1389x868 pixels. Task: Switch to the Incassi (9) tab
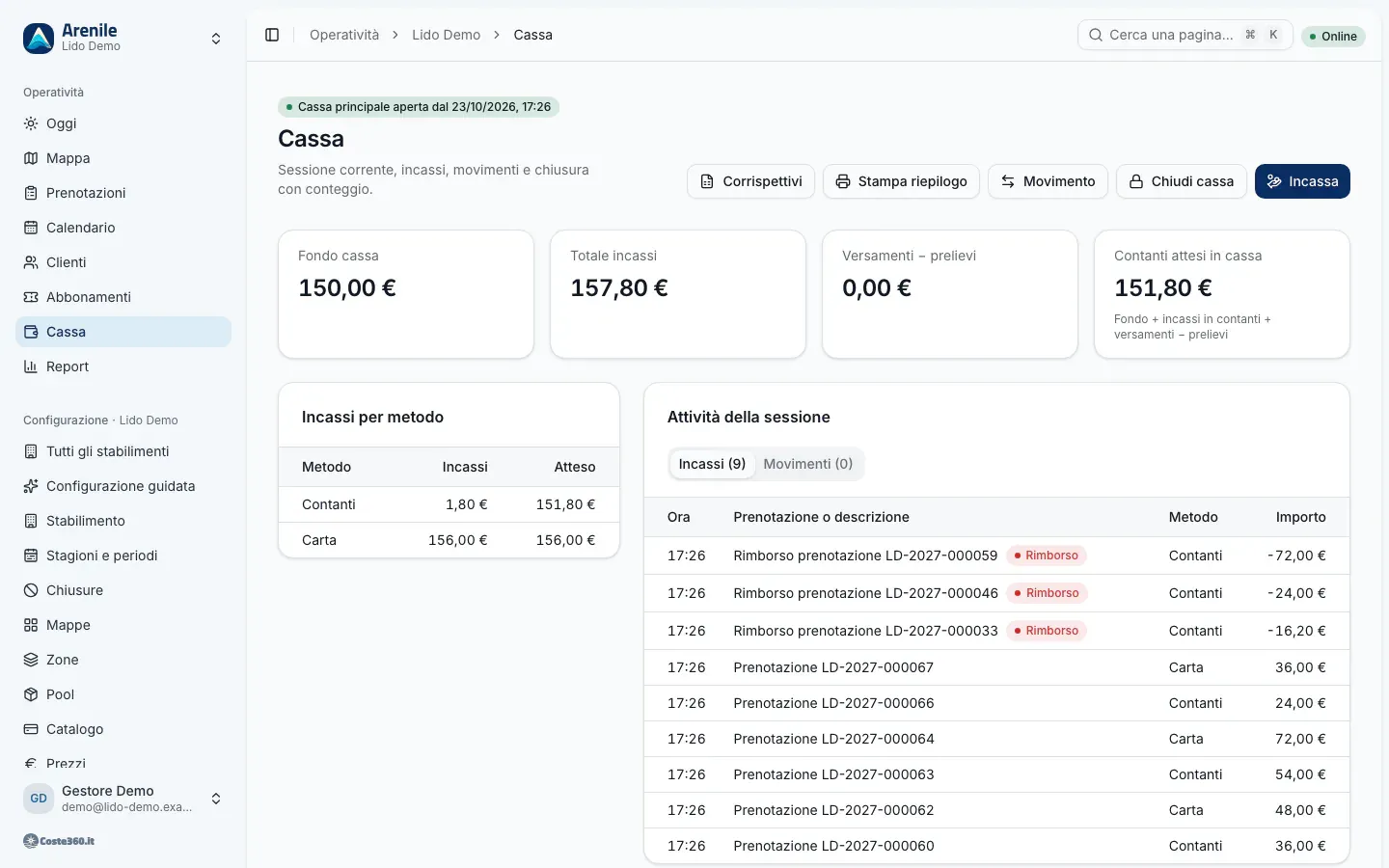point(712,464)
